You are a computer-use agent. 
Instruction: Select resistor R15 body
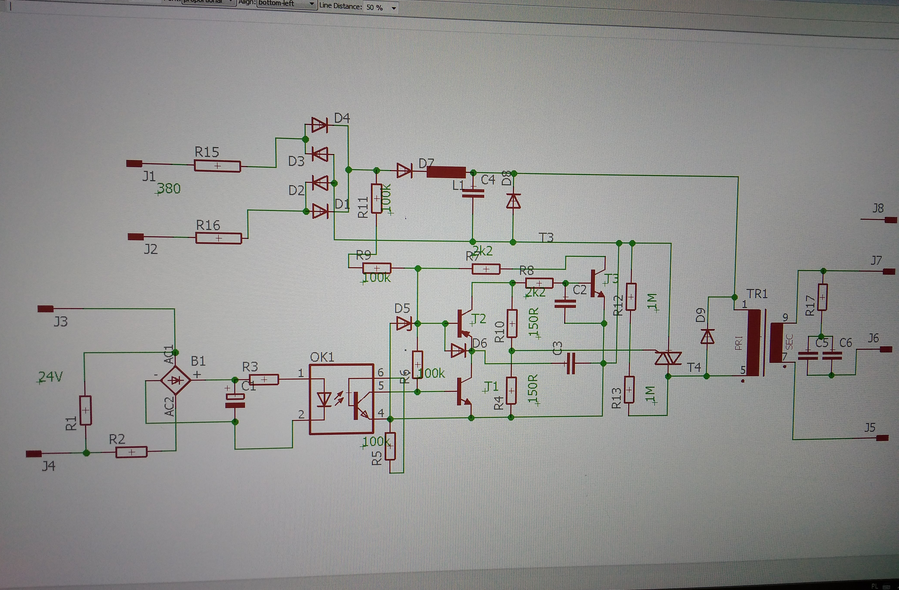[217, 166]
